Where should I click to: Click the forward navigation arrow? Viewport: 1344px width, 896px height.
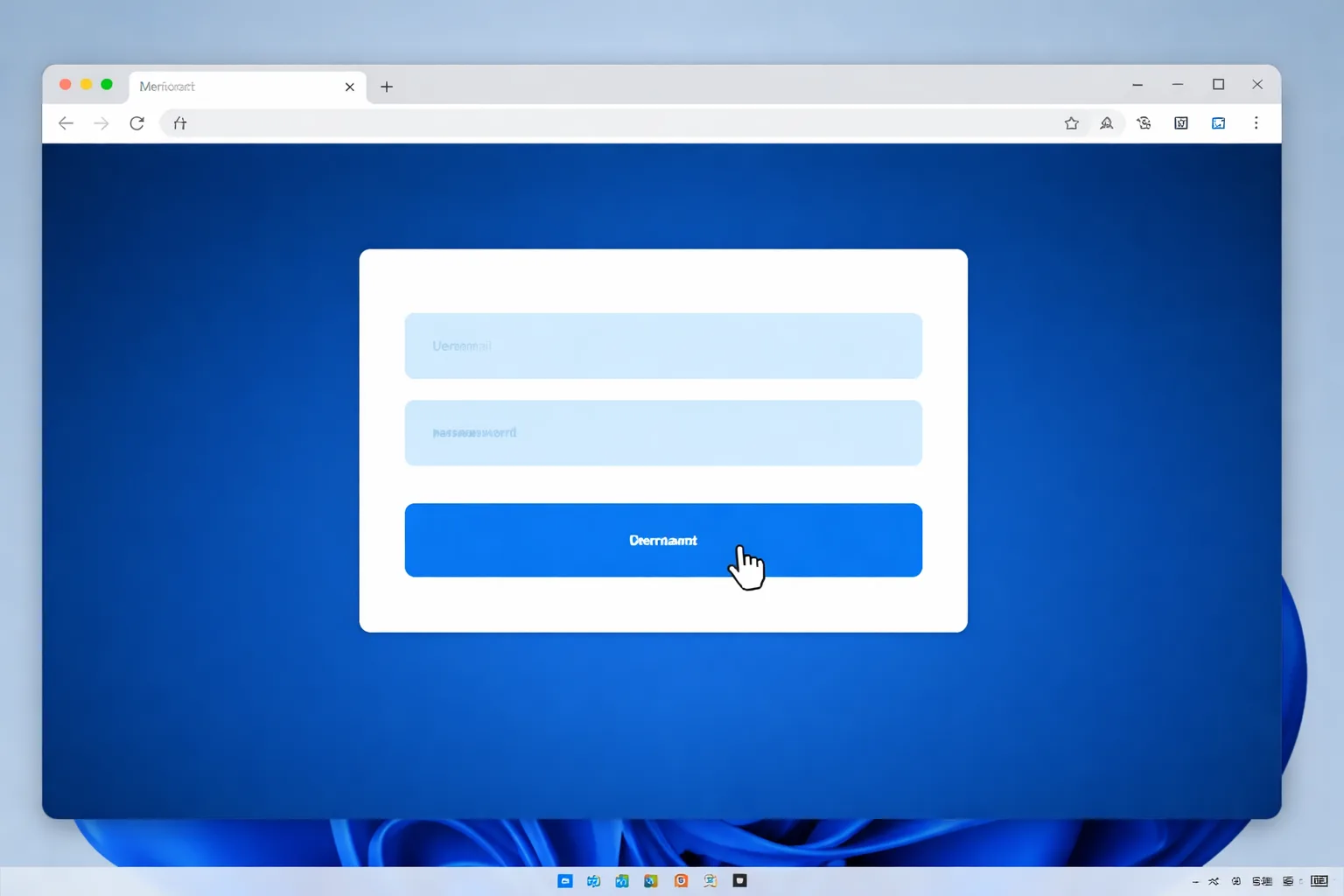click(x=101, y=123)
